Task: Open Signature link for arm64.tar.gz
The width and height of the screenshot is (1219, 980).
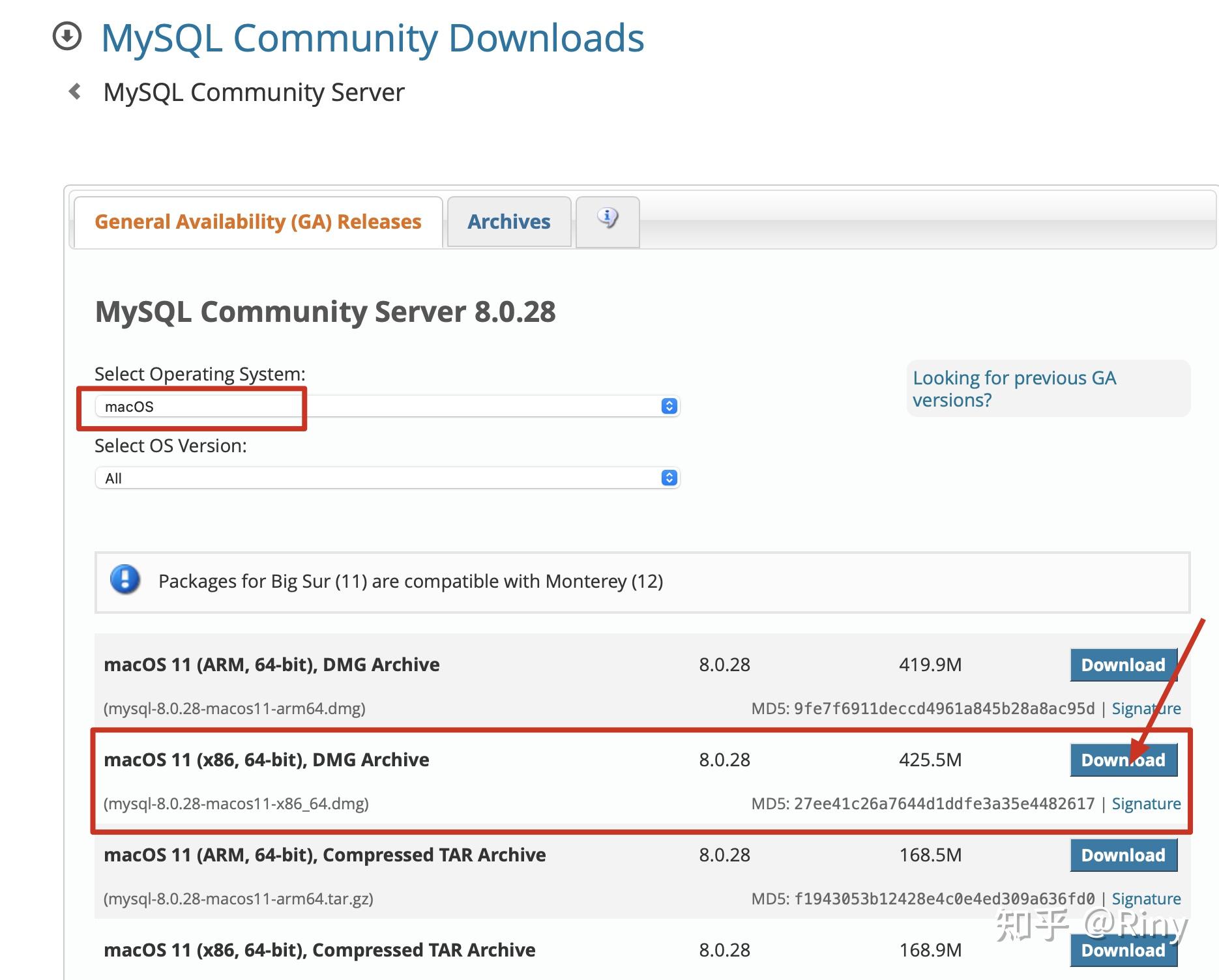Action: [x=1146, y=899]
